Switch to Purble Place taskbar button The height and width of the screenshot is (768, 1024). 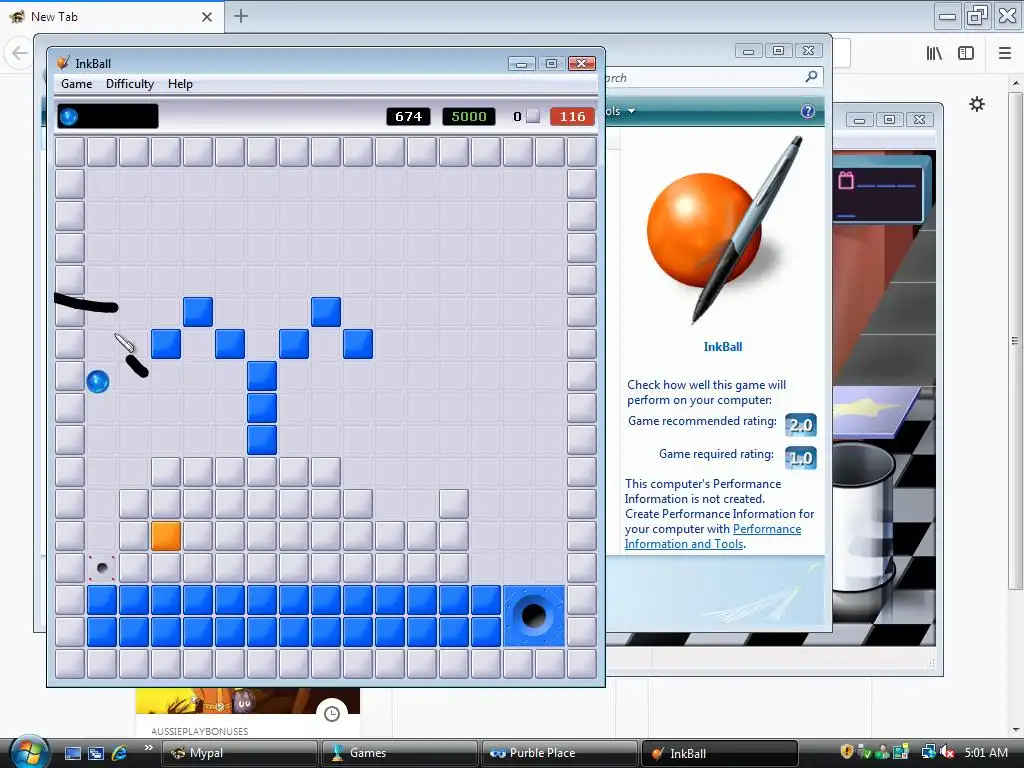559,753
